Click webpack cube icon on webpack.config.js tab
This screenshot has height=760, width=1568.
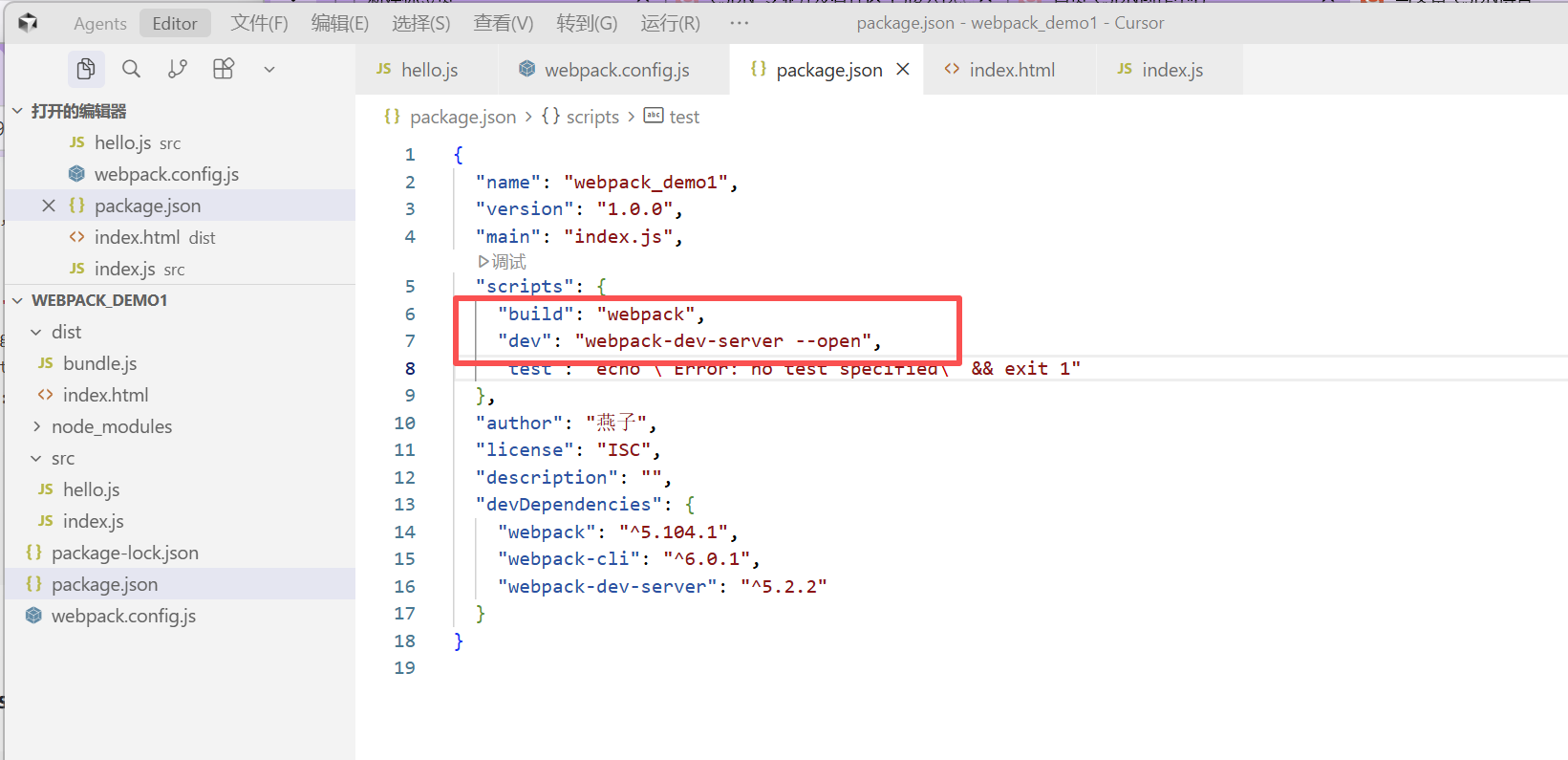pos(527,69)
